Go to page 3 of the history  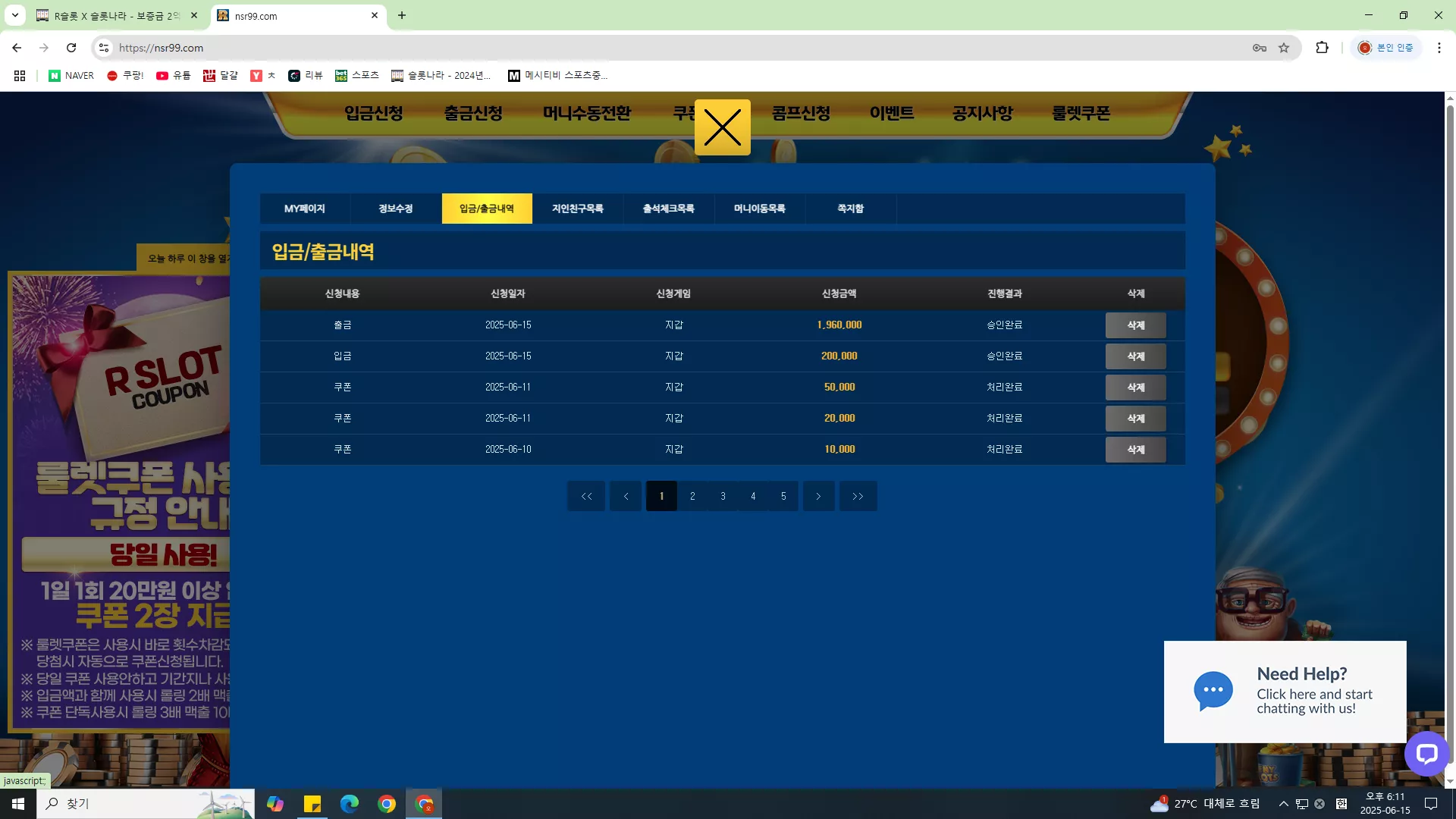[x=723, y=496]
